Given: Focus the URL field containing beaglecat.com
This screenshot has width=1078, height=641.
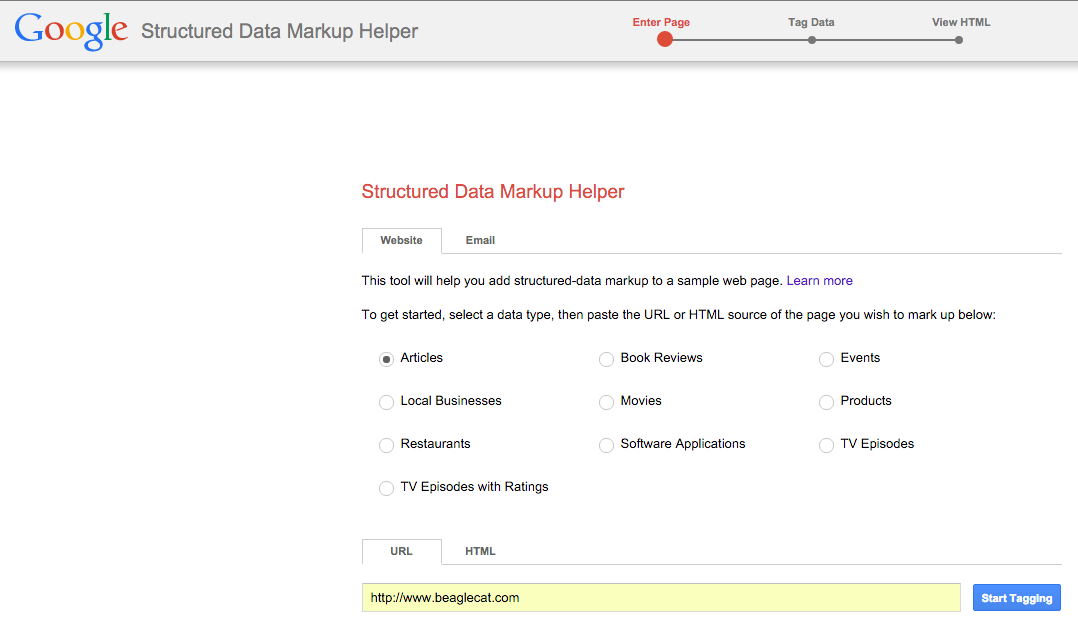Looking at the screenshot, I should tap(661, 598).
